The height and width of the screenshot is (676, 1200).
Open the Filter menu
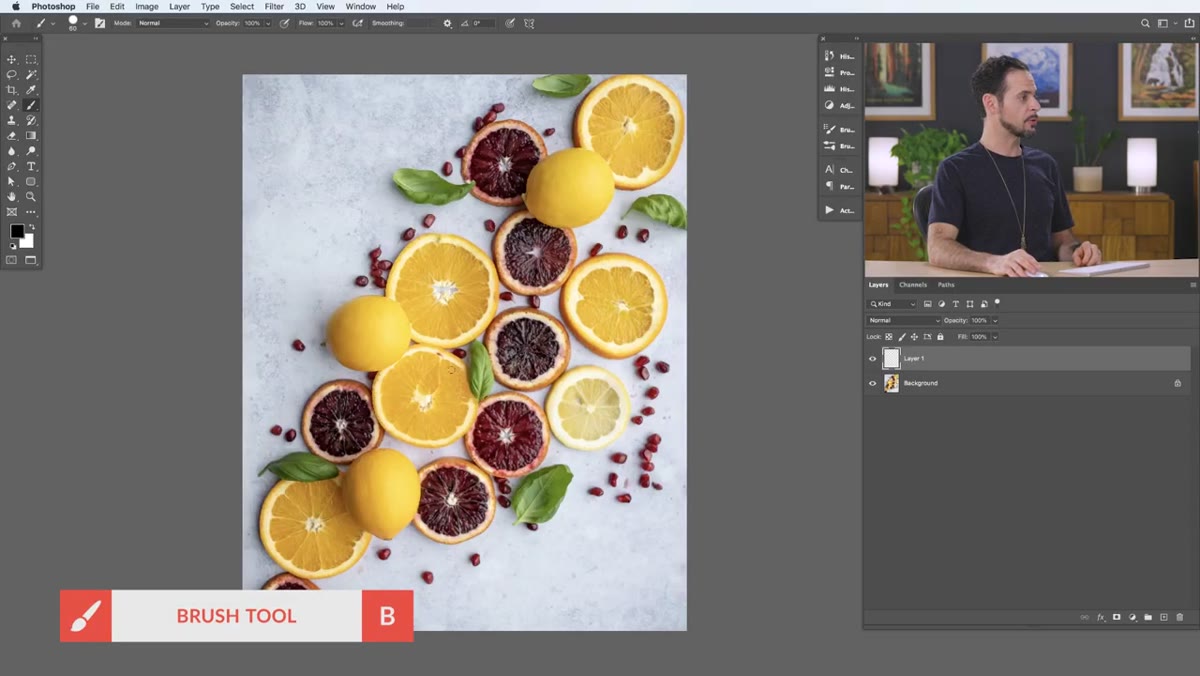click(274, 6)
